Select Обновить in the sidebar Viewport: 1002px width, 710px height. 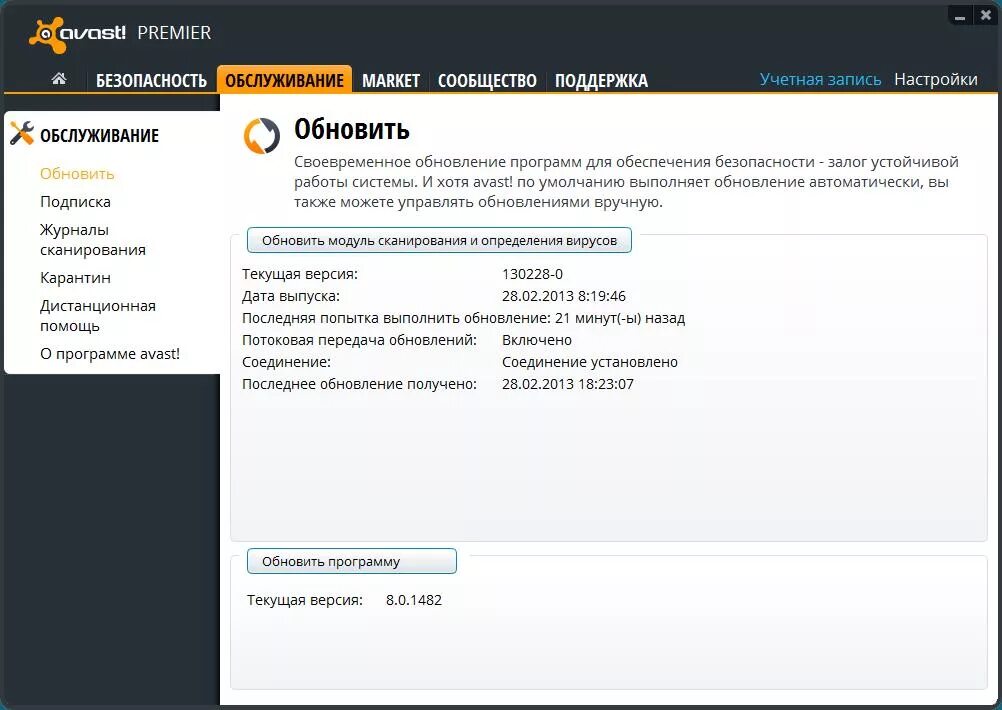77,174
